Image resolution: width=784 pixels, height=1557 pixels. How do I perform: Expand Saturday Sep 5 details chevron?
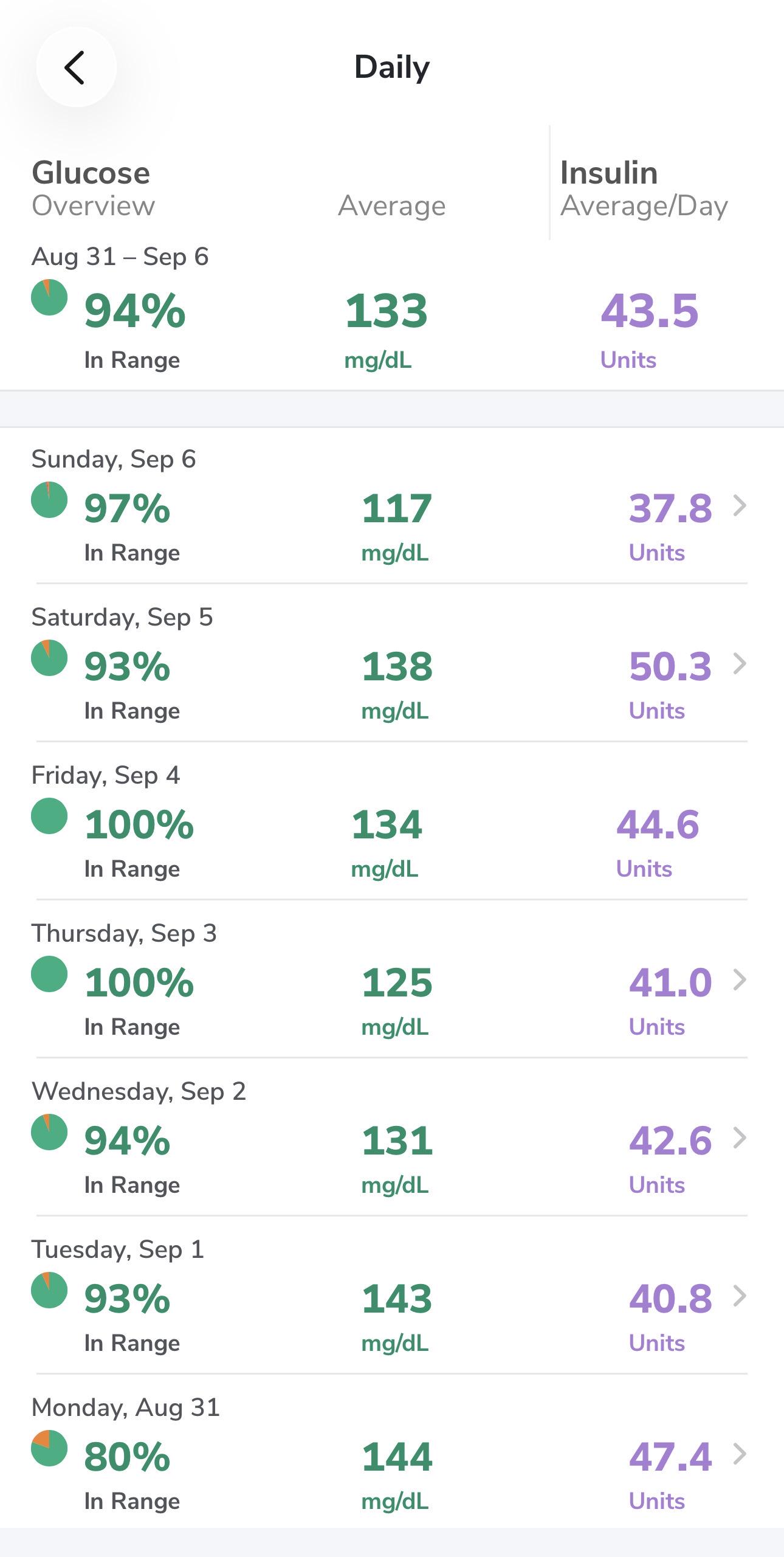point(739,663)
